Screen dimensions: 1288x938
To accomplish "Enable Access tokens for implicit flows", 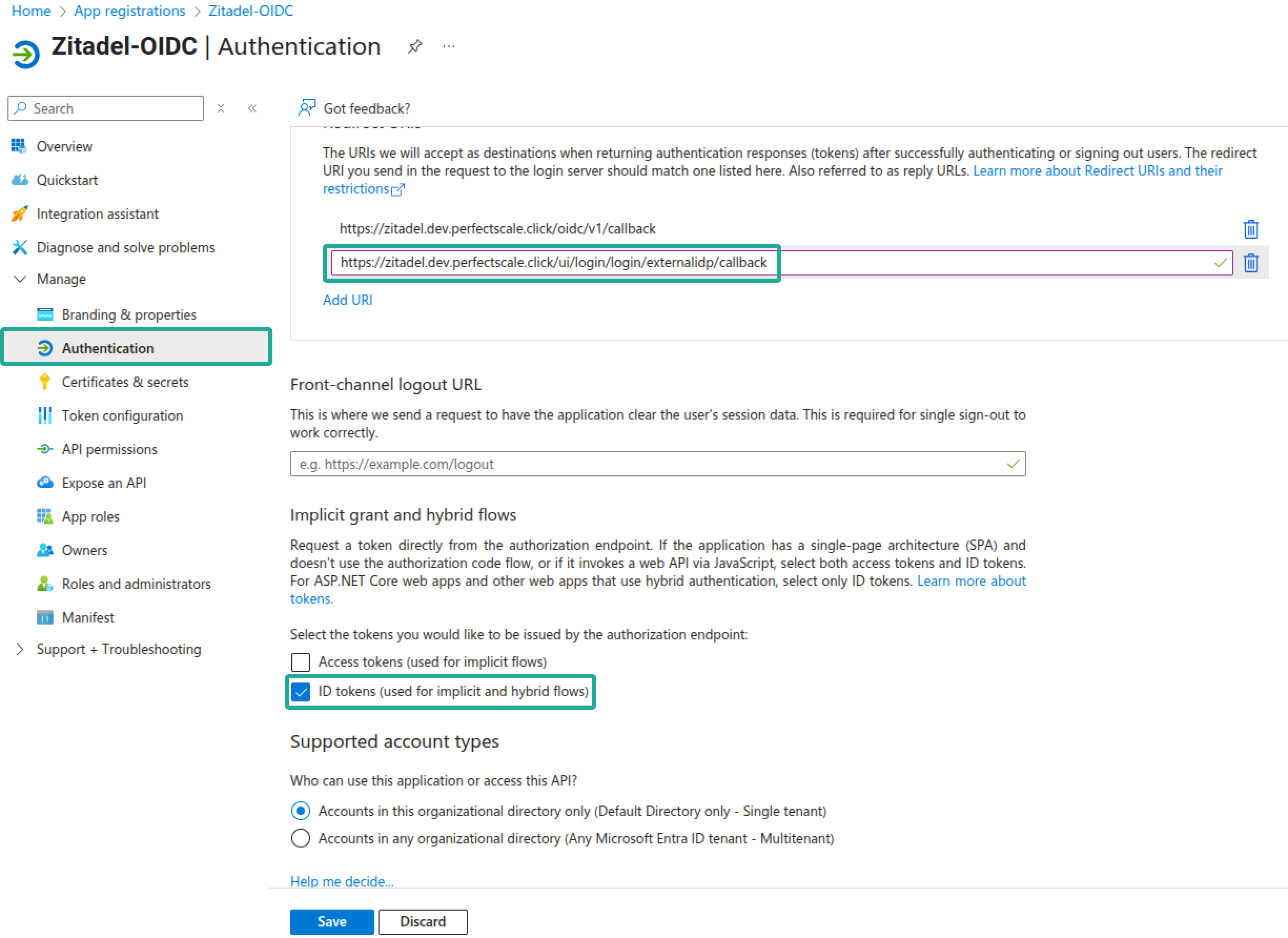I will click(300, 662).
